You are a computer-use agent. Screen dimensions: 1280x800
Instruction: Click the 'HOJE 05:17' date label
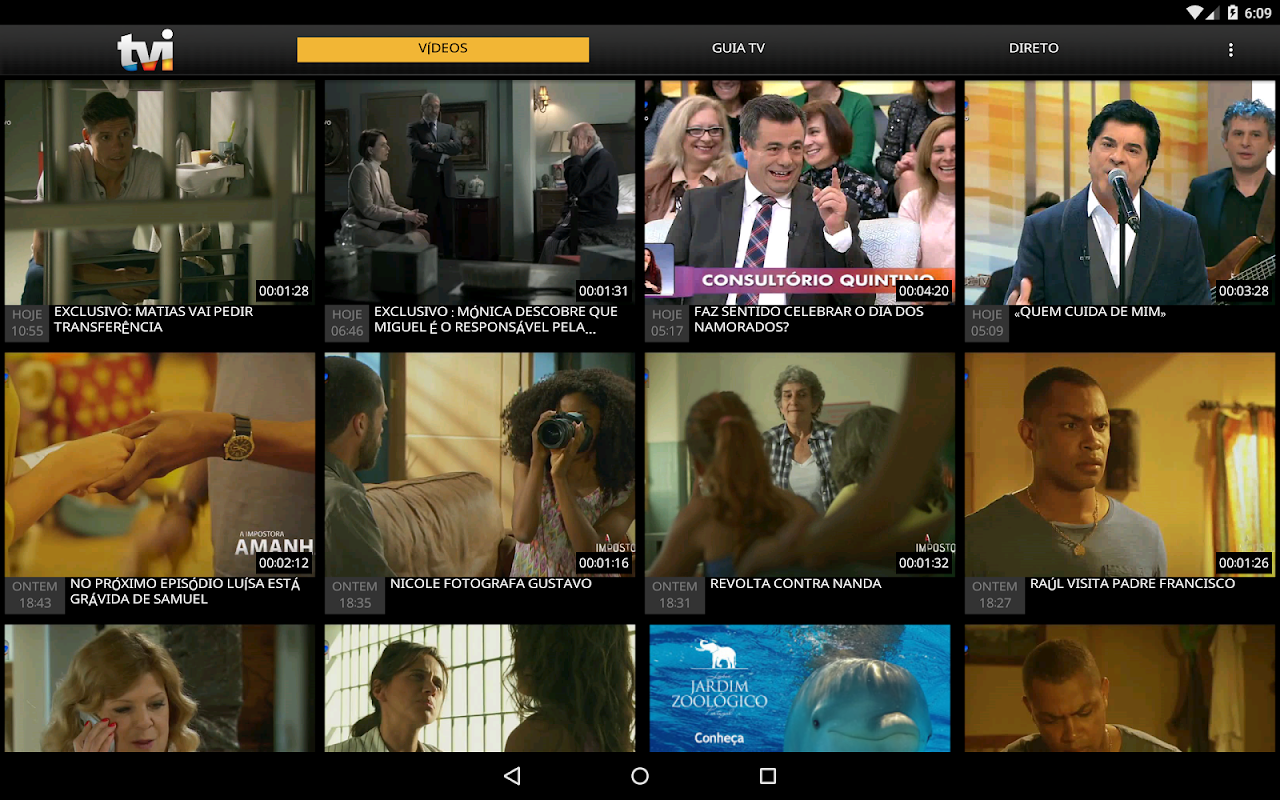(x=667, y=323)
